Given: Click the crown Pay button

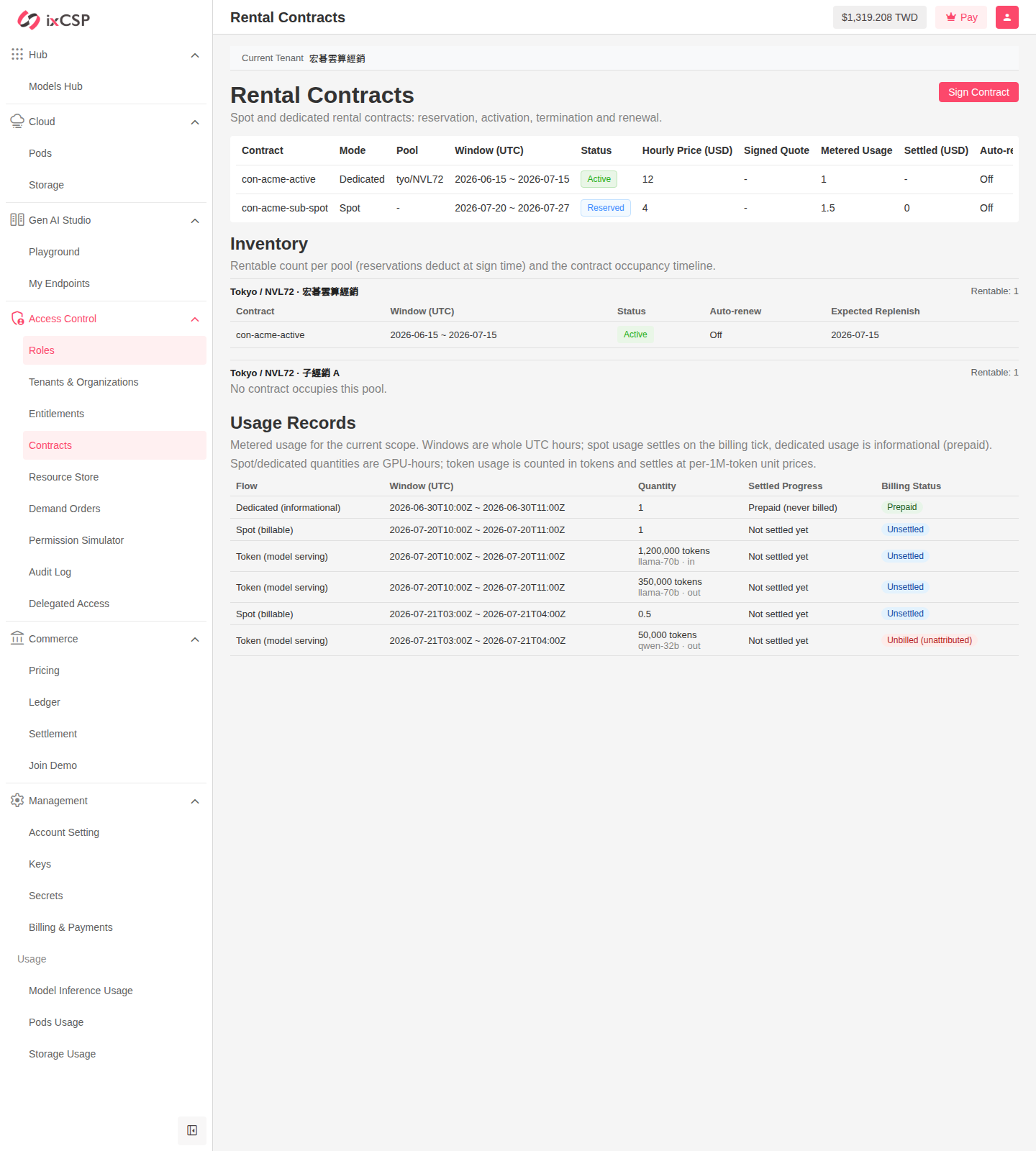Looking at the screenshot, I should point(961,17).
